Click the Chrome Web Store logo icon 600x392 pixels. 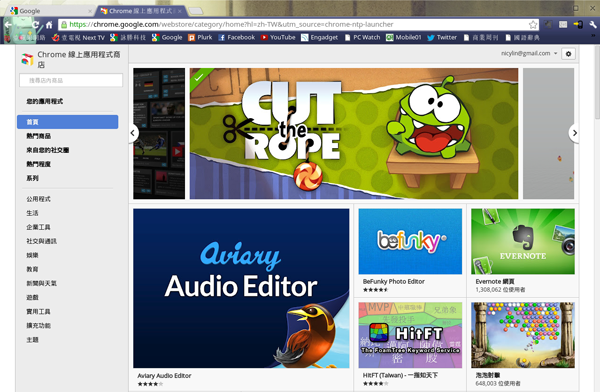pos(27,59)
